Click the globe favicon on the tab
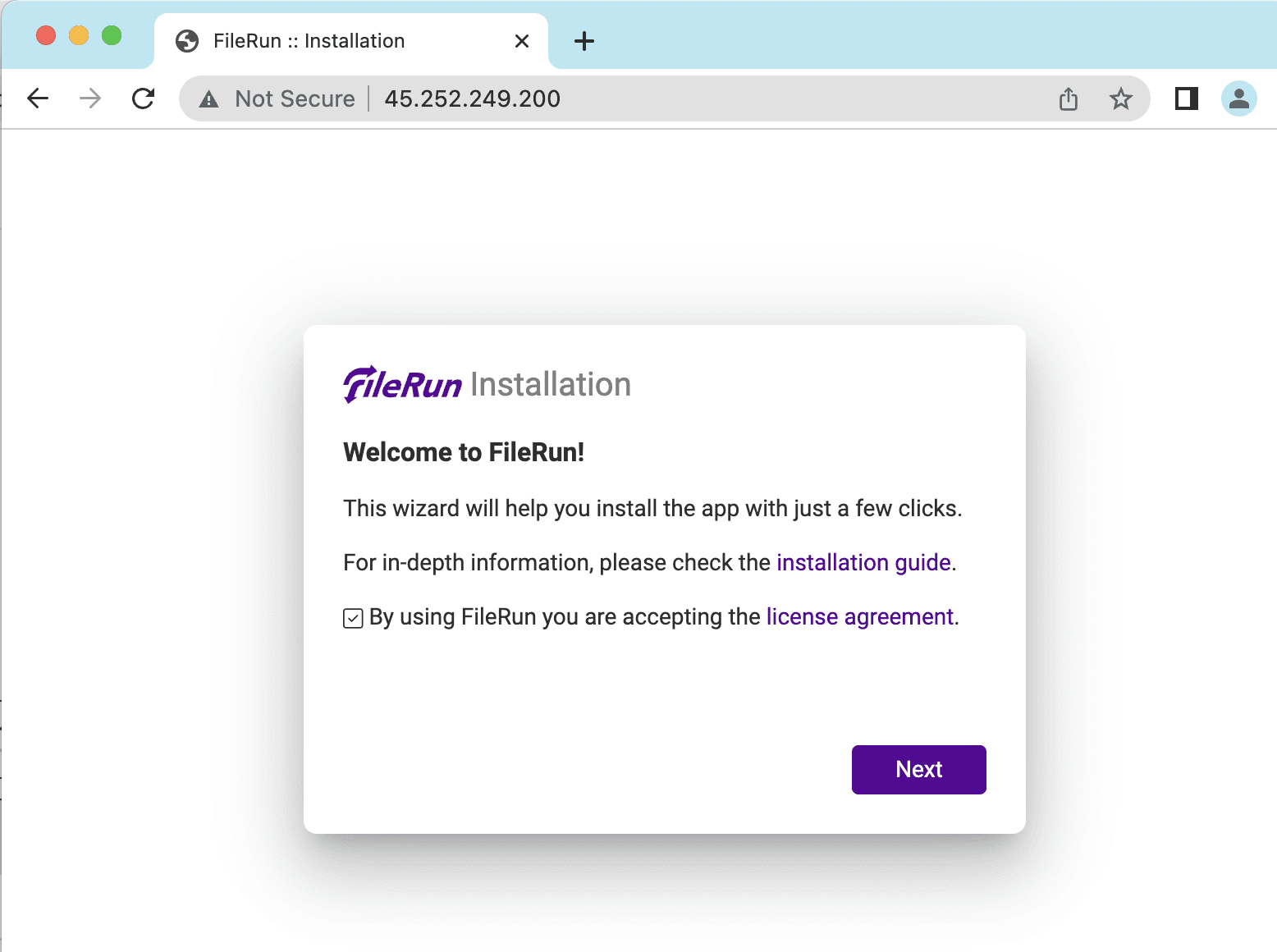Screen dimensions: 1277x952 (x=187, y=41)
